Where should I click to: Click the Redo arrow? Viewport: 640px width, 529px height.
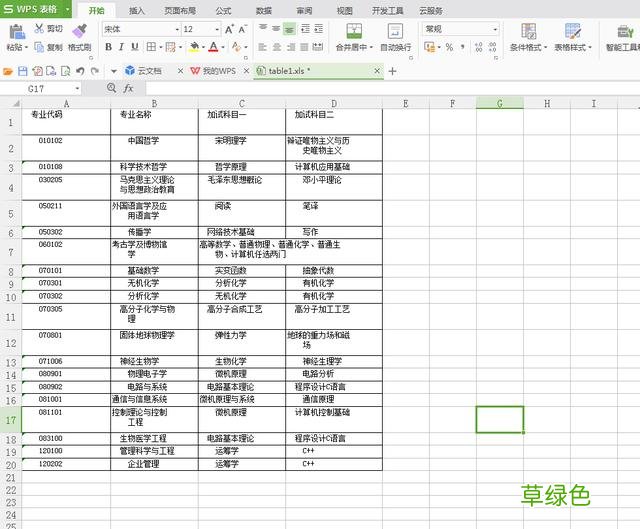coord(95,71)
